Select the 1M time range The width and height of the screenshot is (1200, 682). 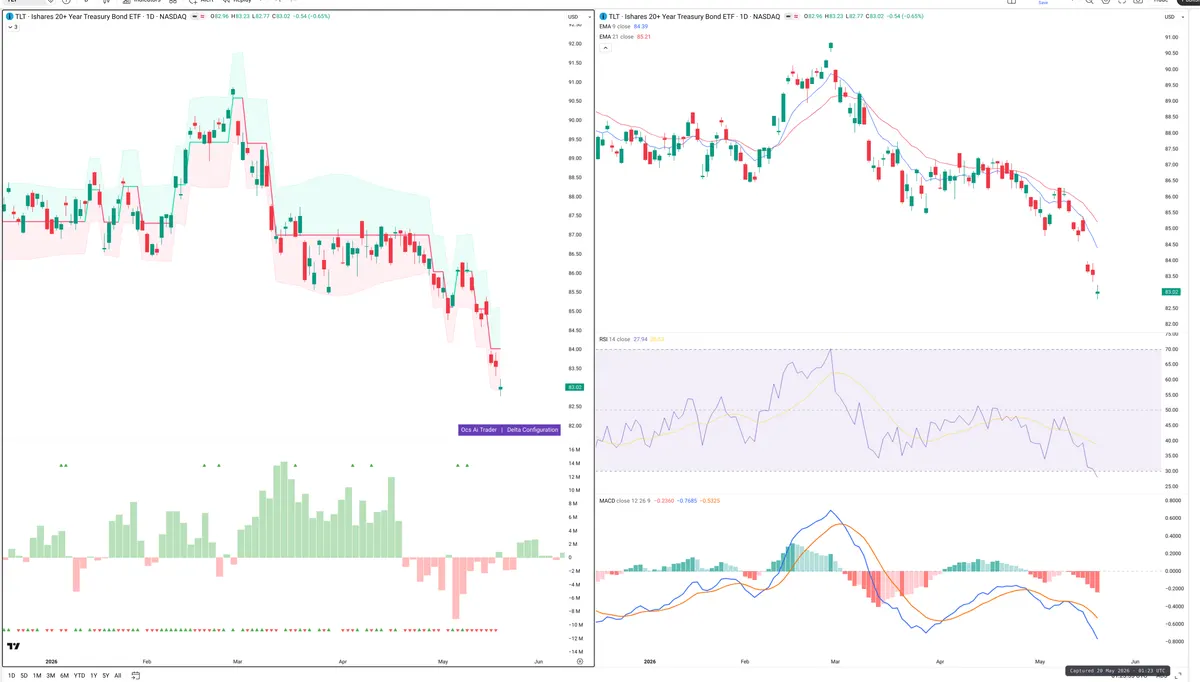(37, 676)
